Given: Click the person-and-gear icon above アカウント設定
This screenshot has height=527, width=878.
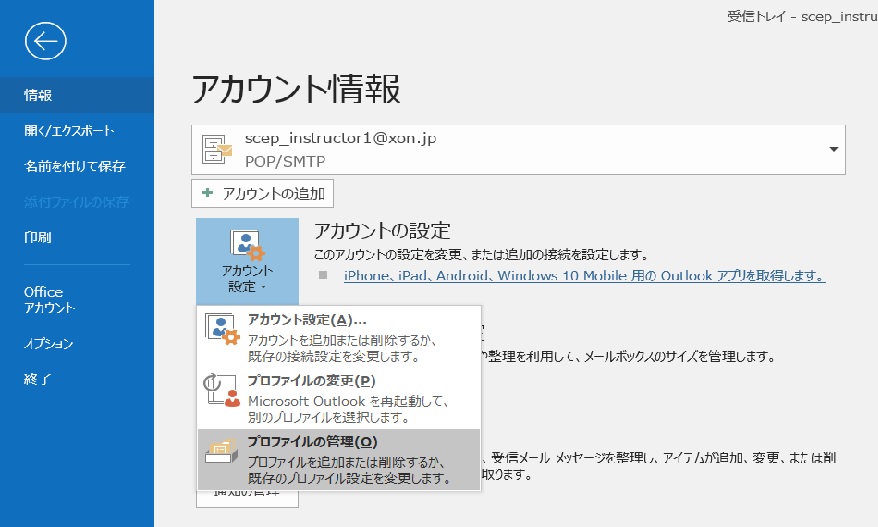Looking at the screenshot, I should [246, 246].
